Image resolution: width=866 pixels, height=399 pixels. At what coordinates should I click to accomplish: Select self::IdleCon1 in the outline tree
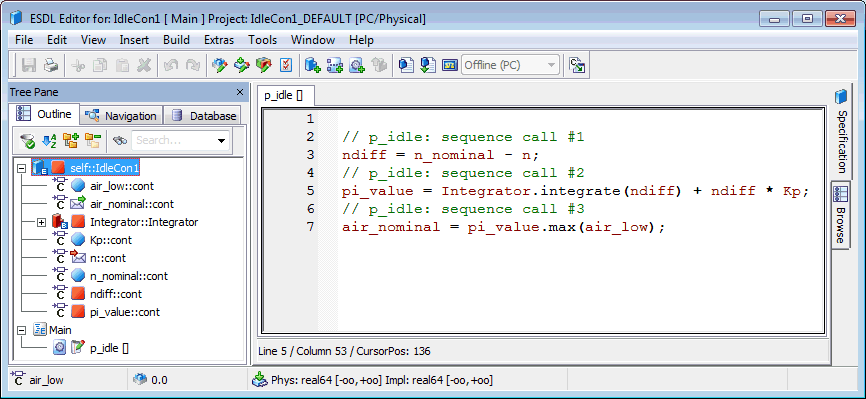[x=104, y=168]
